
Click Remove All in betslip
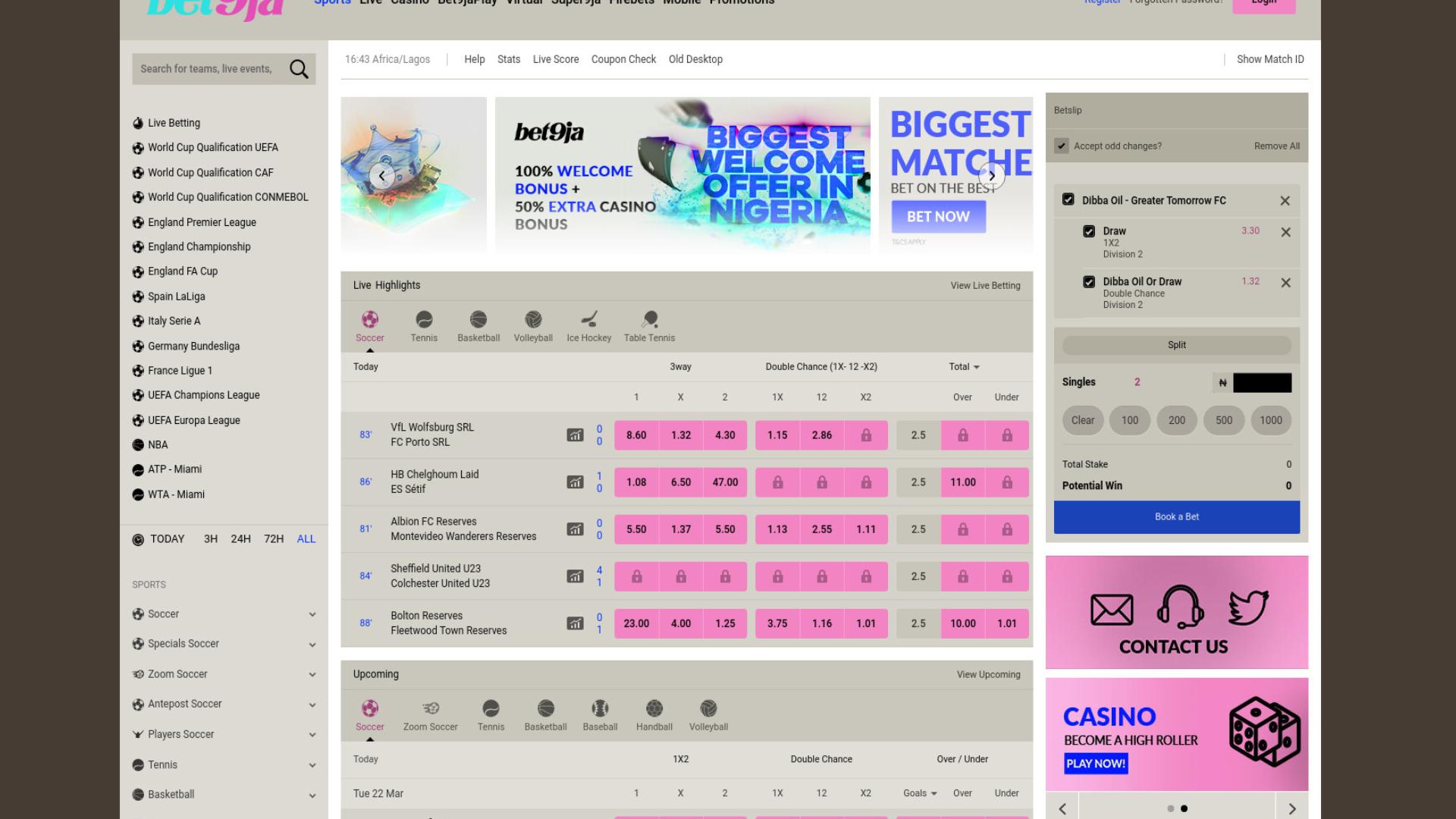[1277, 146]
